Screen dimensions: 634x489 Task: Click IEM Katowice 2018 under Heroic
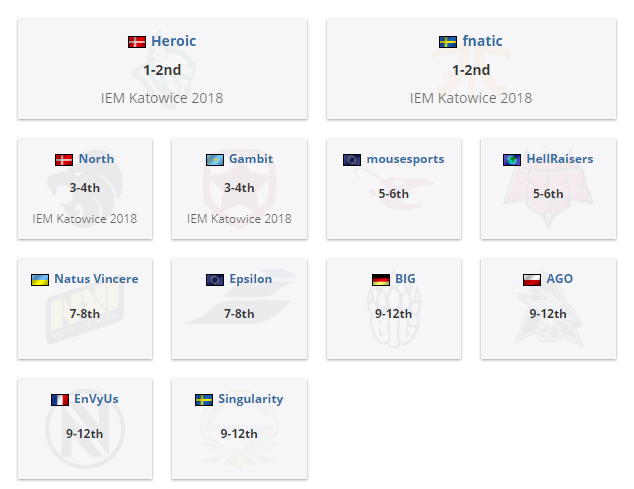coord(162,98)
